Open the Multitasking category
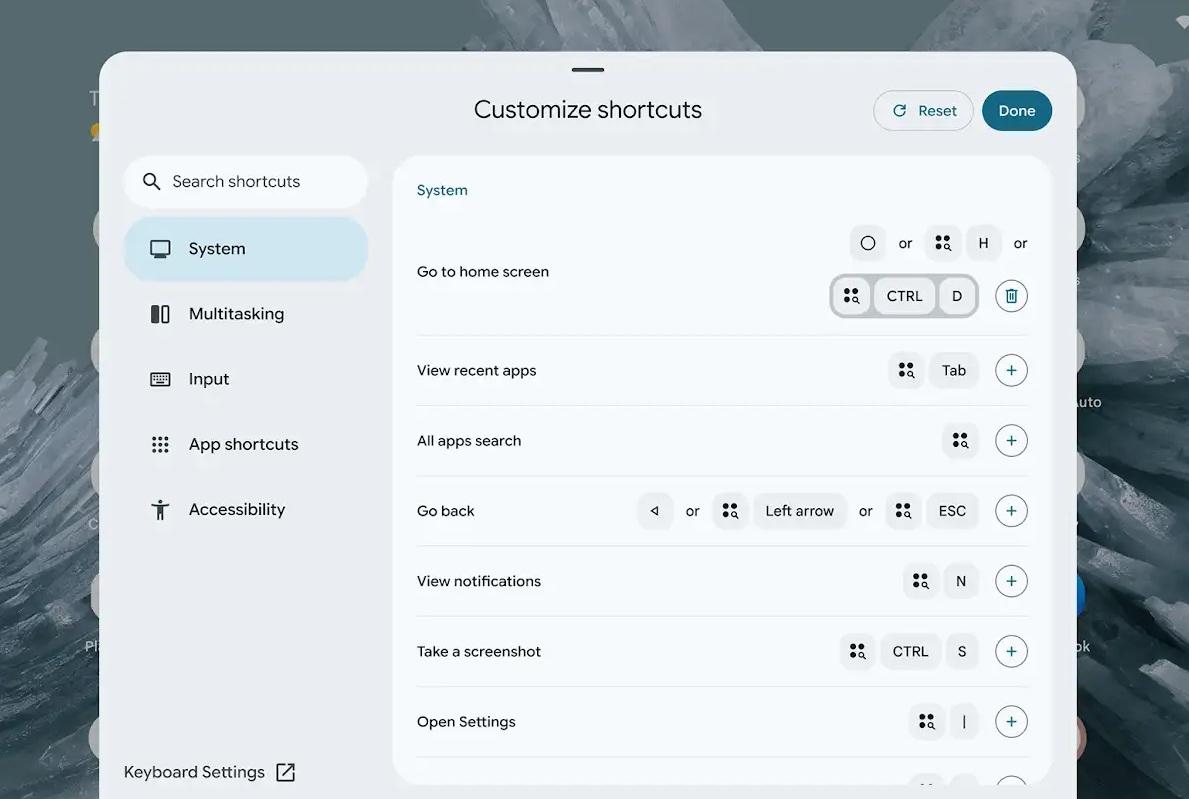 [246, 314]
